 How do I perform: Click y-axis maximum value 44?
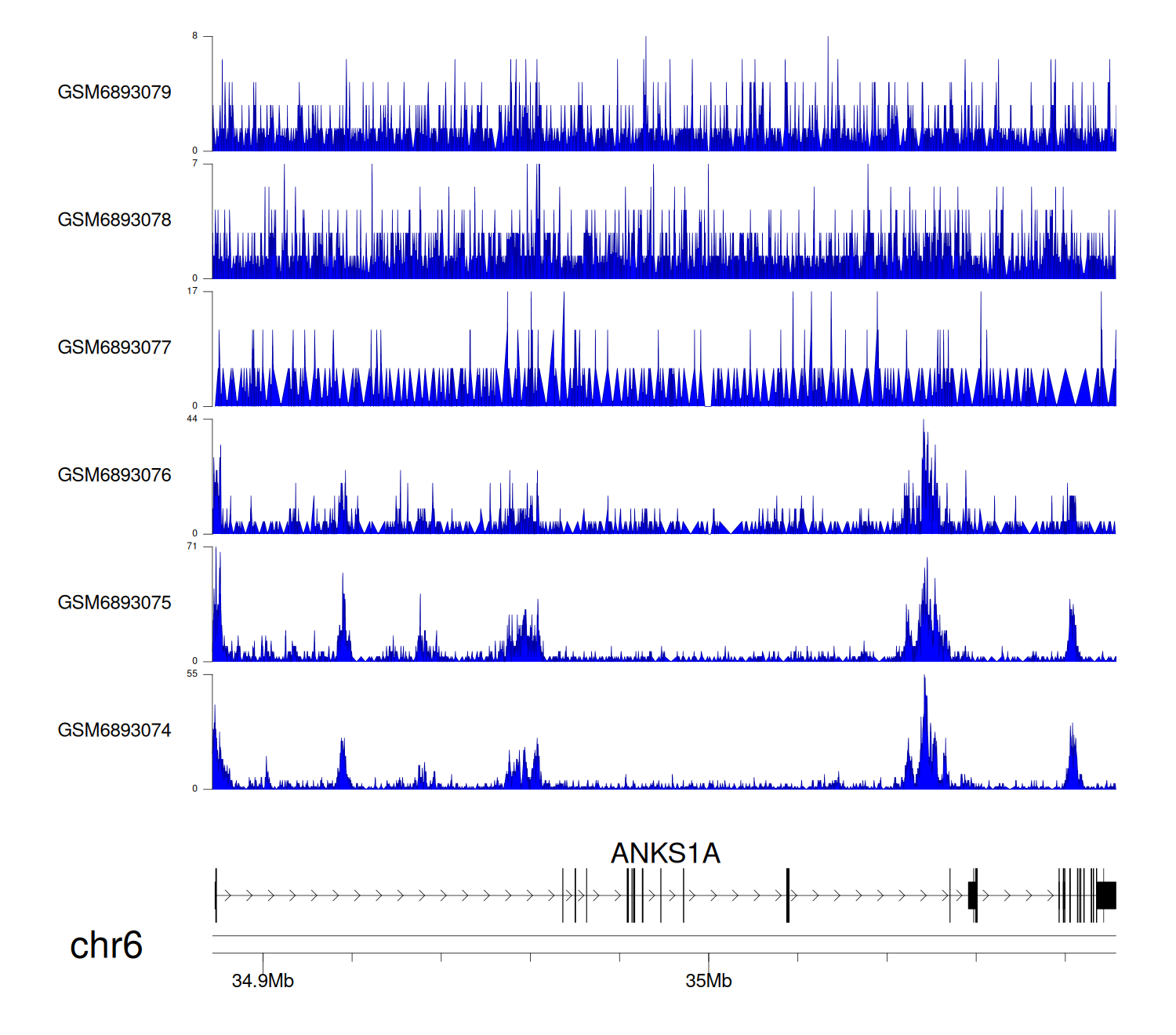pos(192,419)
